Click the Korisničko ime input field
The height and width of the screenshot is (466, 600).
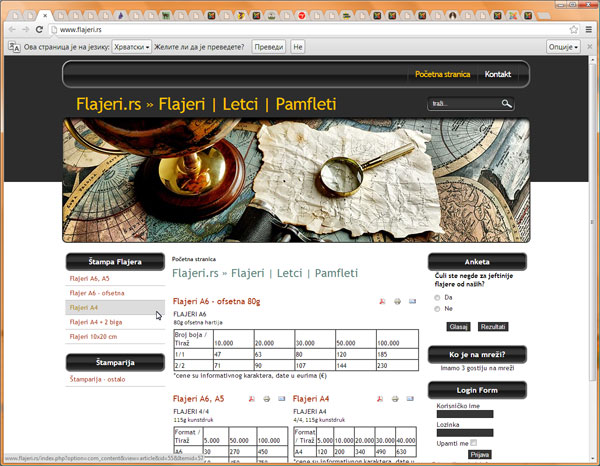[x=465, y=416]
